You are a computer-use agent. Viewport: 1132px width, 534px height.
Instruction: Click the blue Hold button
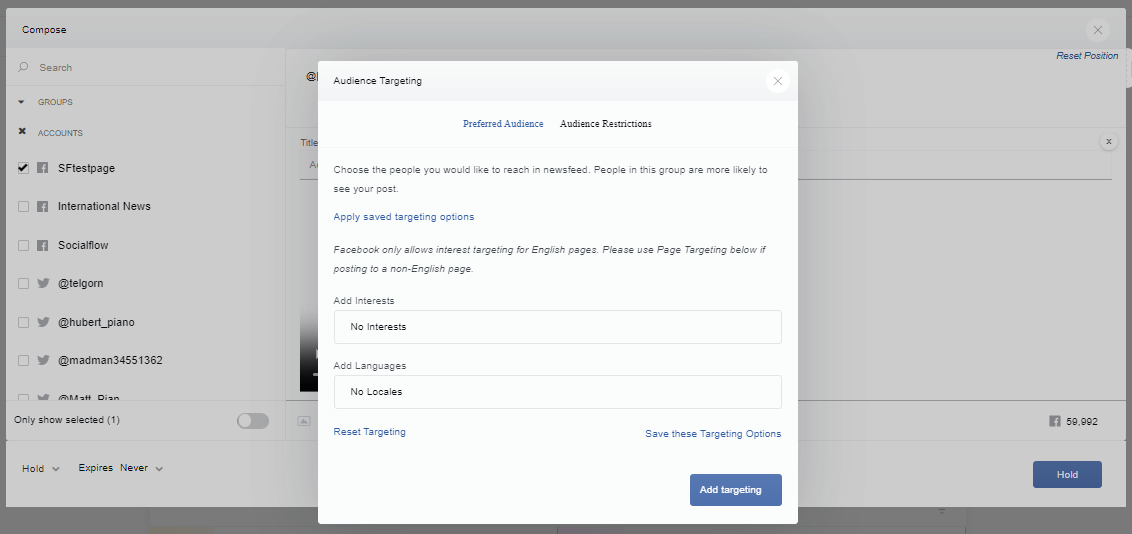1067,475
